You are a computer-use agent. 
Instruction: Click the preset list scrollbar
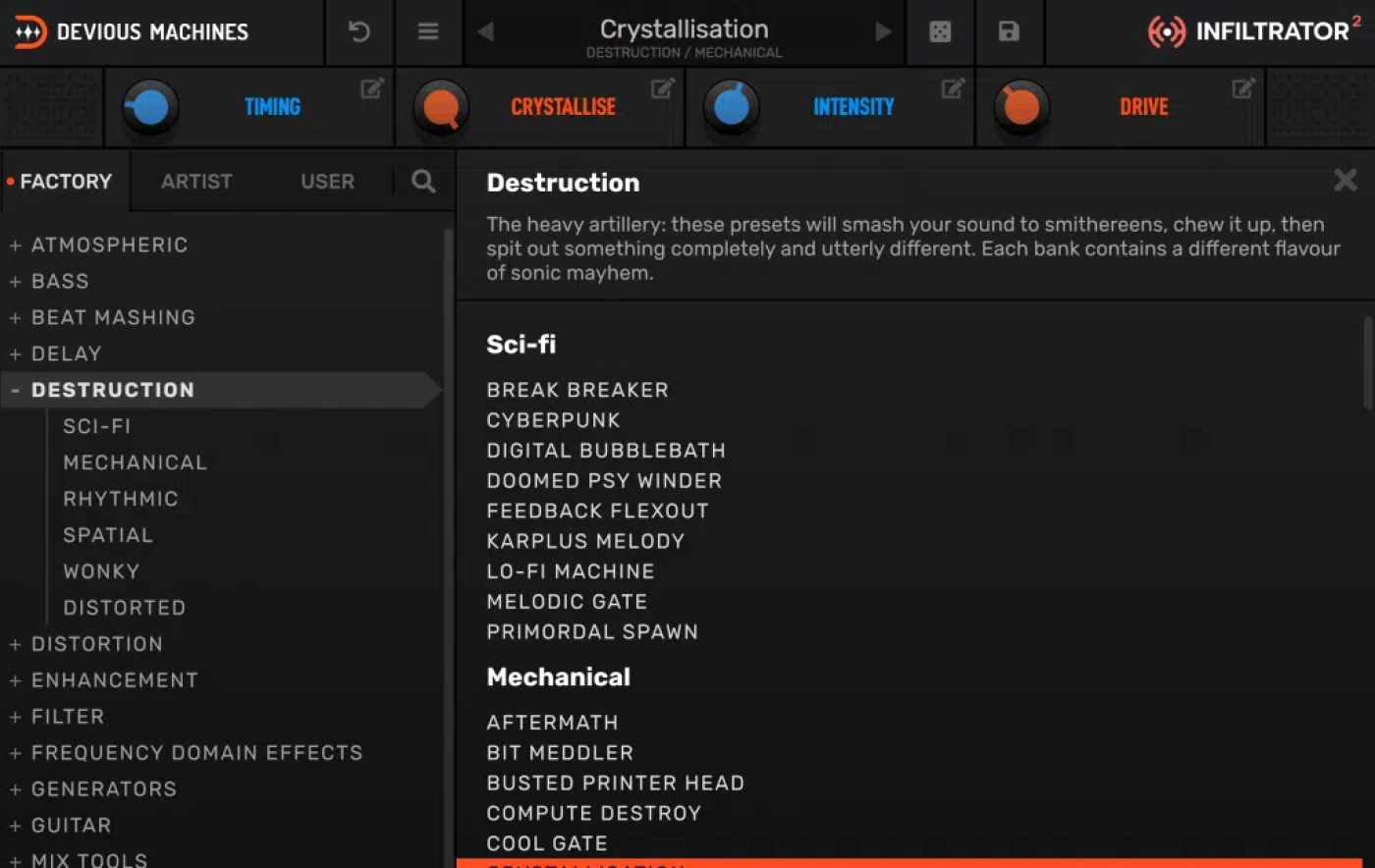1368,362
